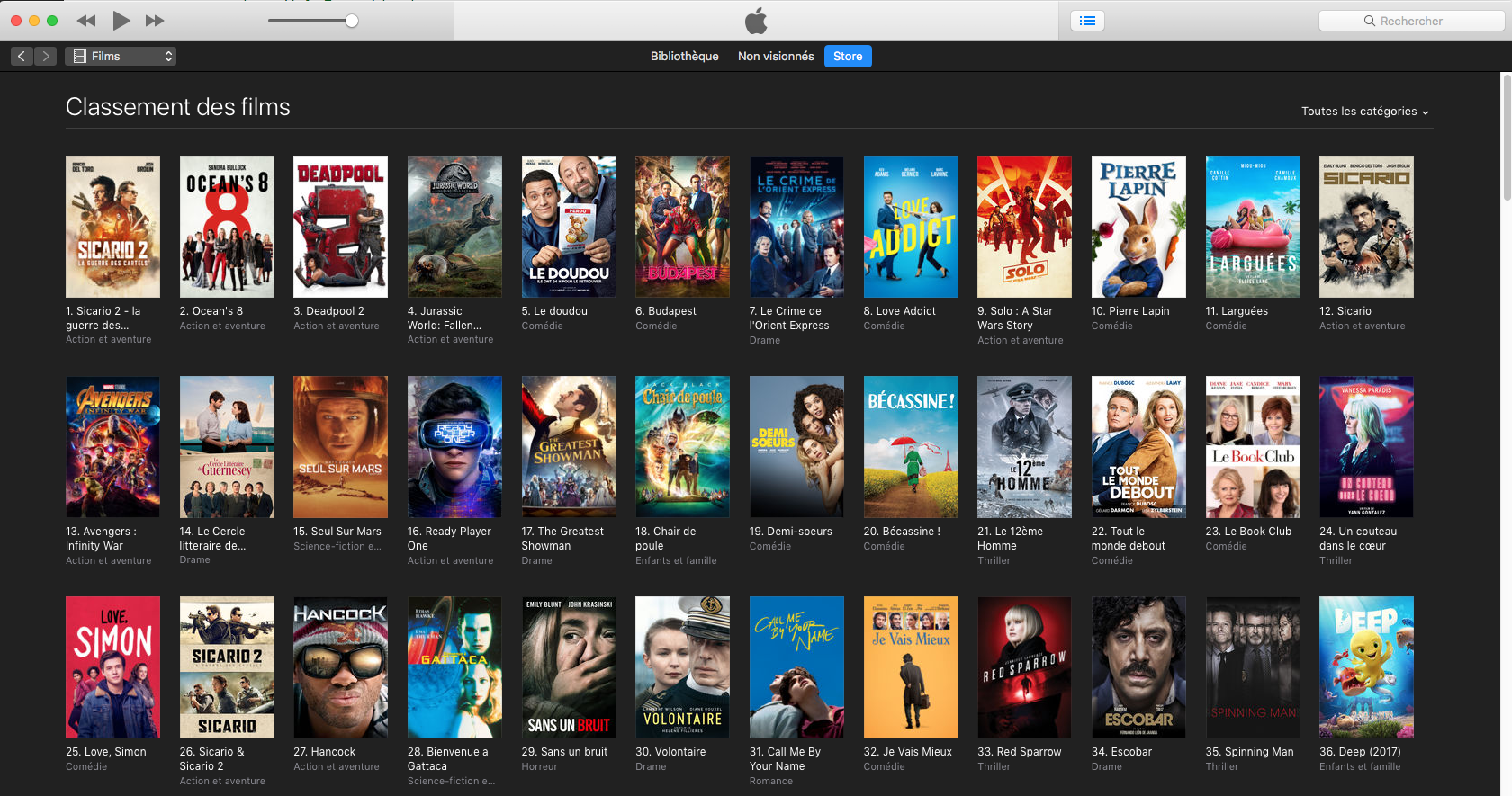Click the play button
The image size is (1512, 796).
pyautogui.click(x=121, y=21)
